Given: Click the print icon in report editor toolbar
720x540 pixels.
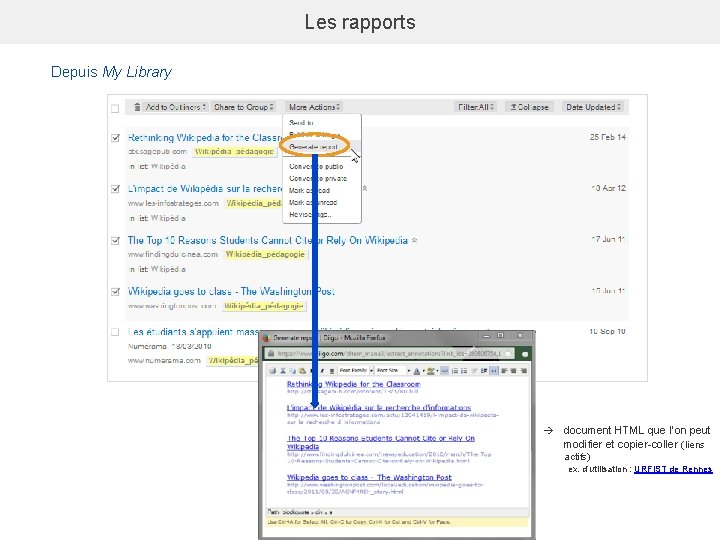Looking at the screenshot, I should (x=272, y=371).
